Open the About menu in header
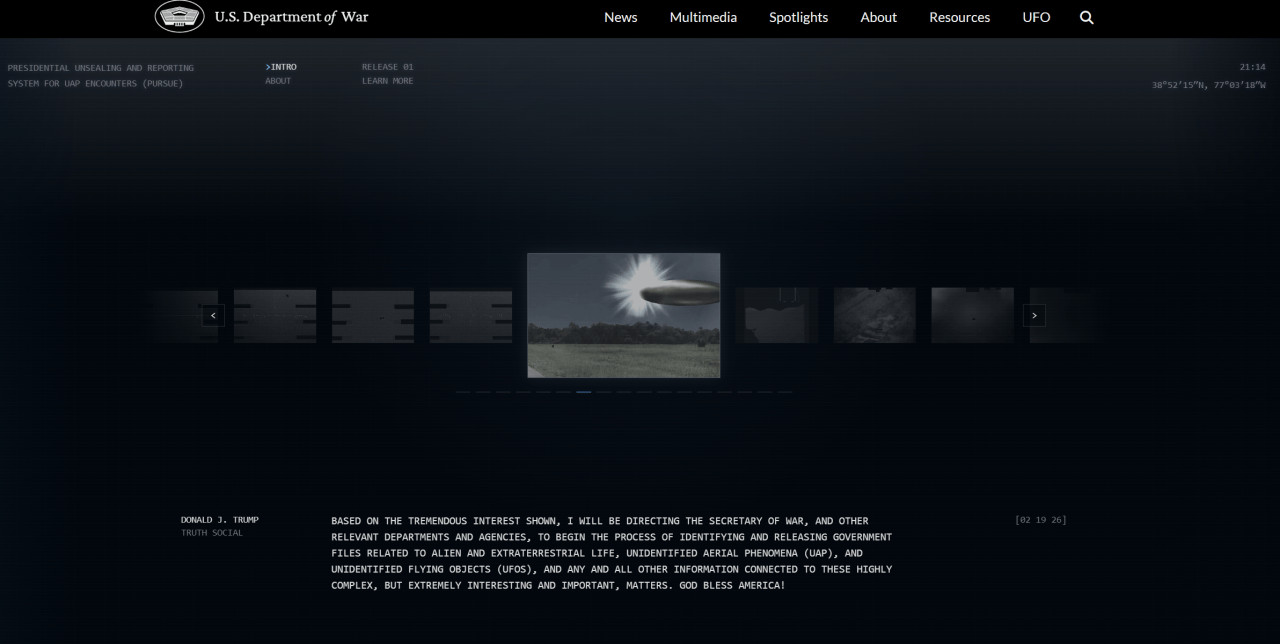Image resolution: width=1280 pixels, height=644 pixels. [879, 17]
